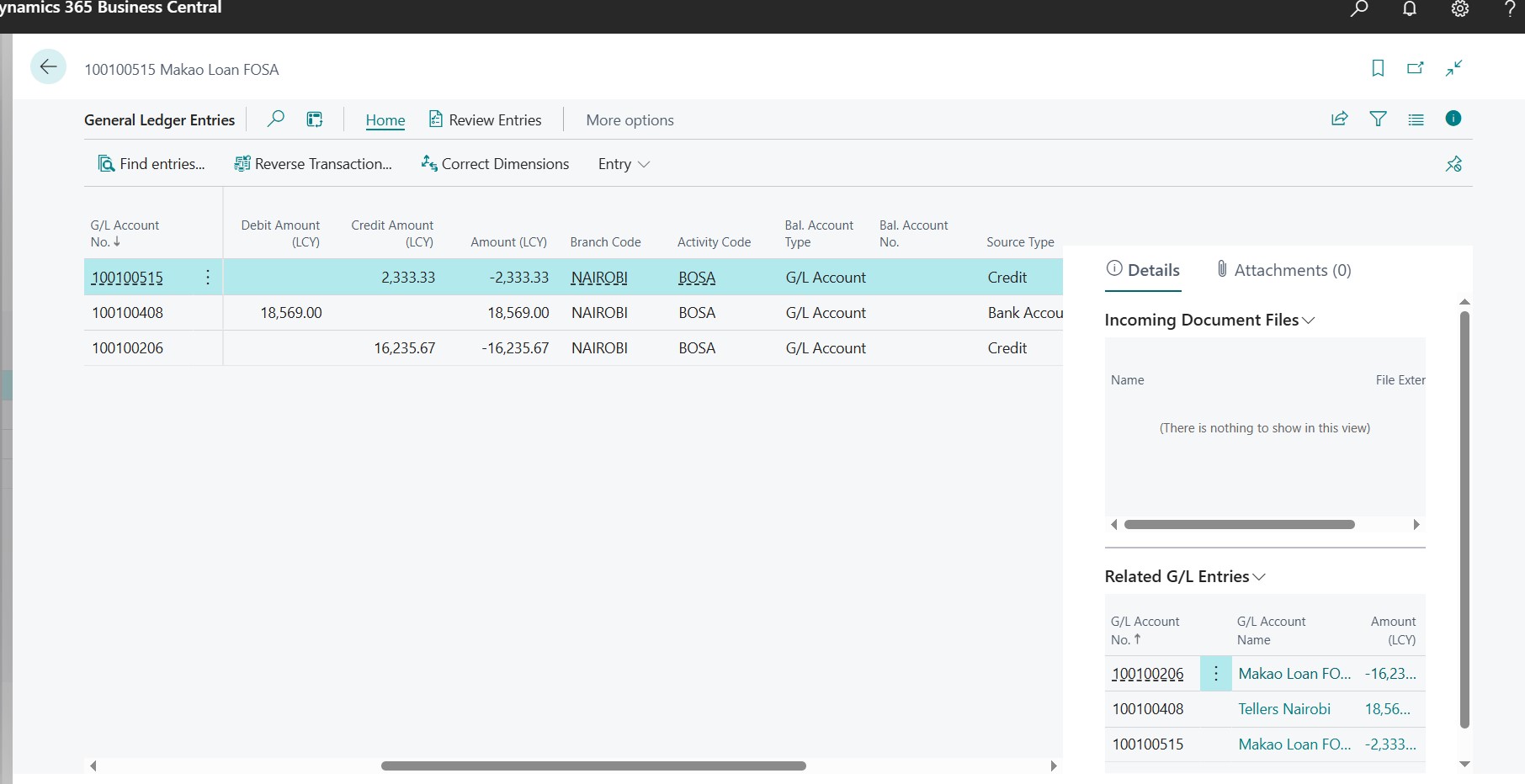Toggle the FactBox information pane icon

coord(1453,119)
